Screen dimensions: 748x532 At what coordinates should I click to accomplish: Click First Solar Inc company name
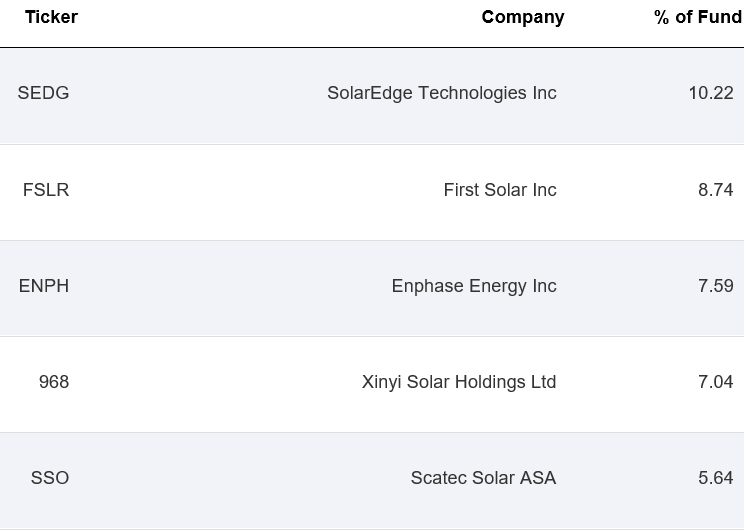[499, 190]
